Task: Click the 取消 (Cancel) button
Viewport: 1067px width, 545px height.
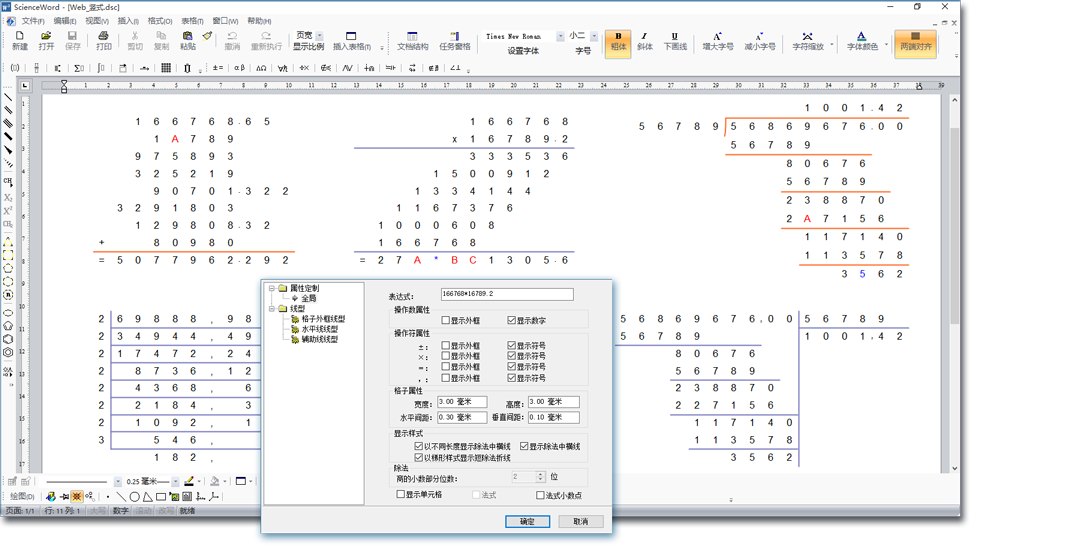Action: (x=580, y=521)
